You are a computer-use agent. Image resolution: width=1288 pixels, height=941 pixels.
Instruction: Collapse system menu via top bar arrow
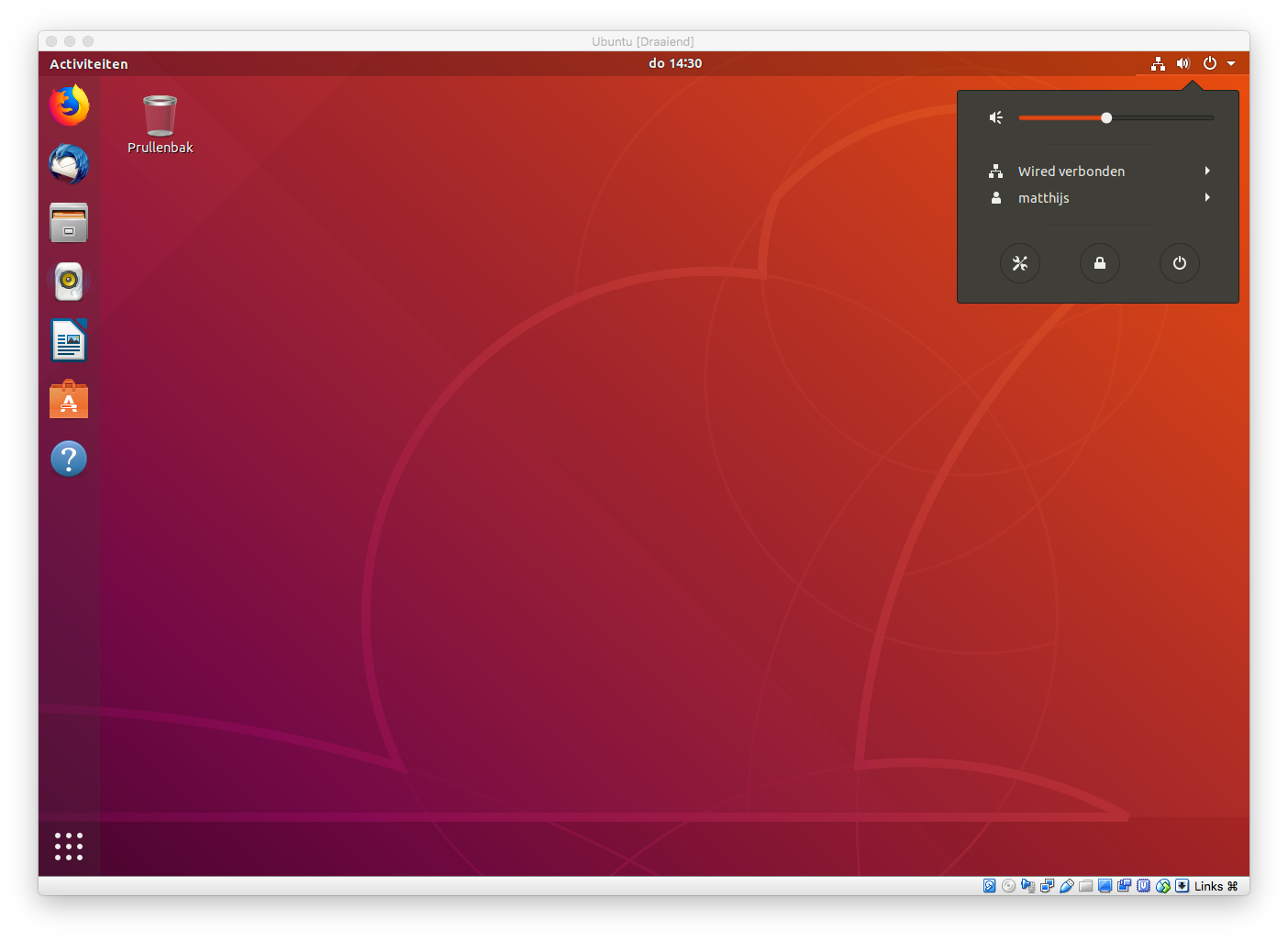[x=1231, y=63]
